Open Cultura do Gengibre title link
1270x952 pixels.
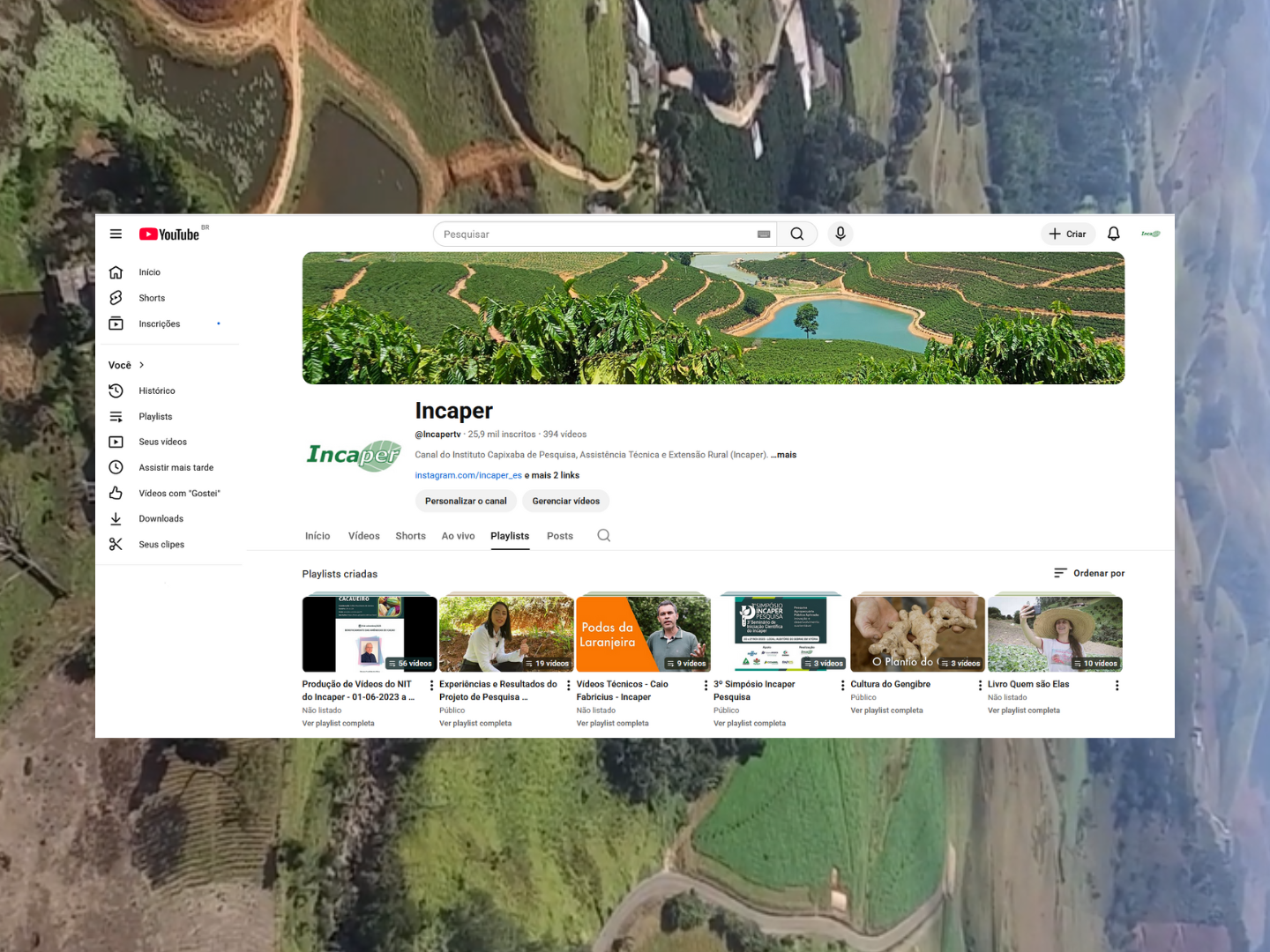pos(891,684)
